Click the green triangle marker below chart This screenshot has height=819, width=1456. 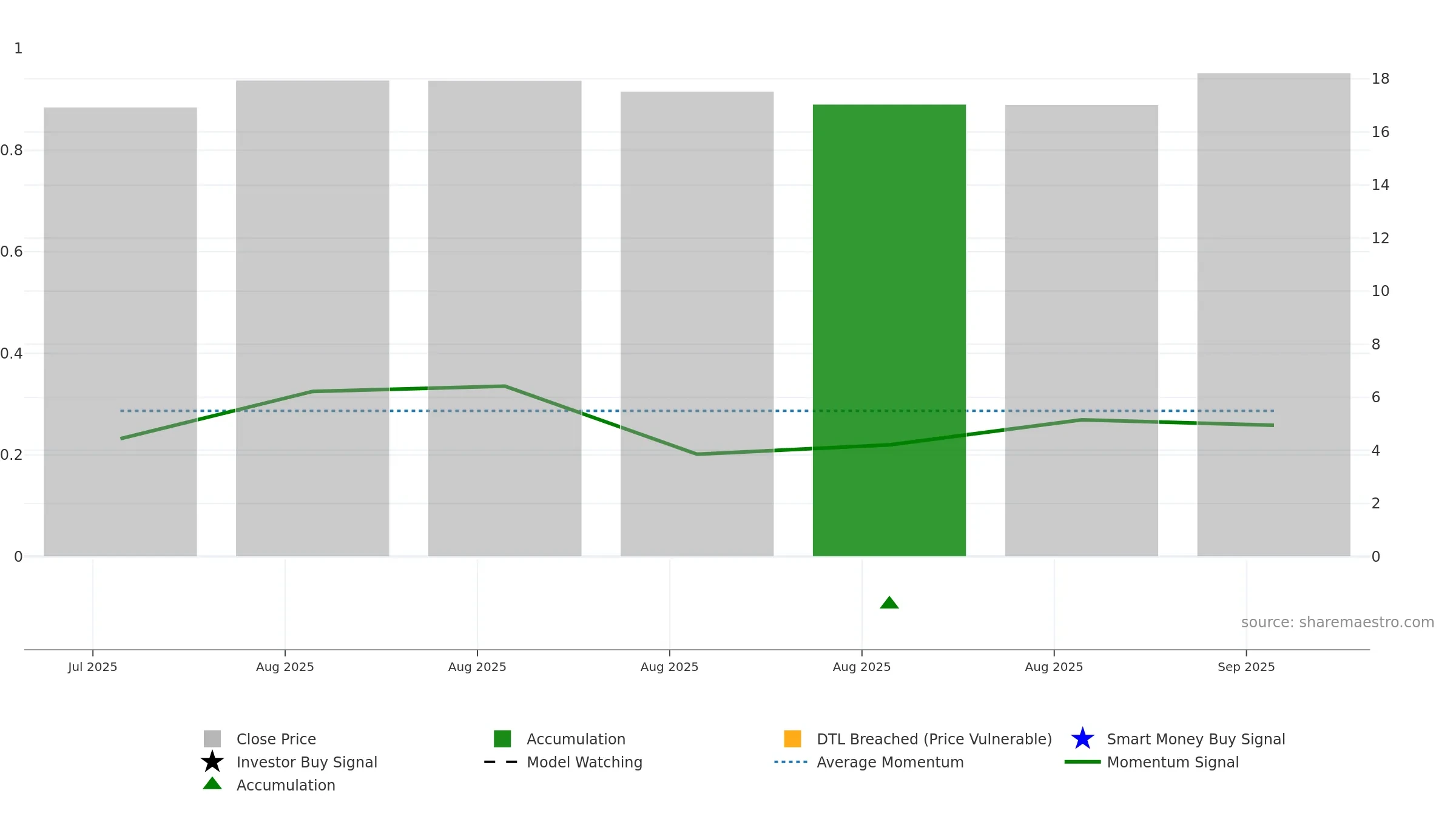889,602
